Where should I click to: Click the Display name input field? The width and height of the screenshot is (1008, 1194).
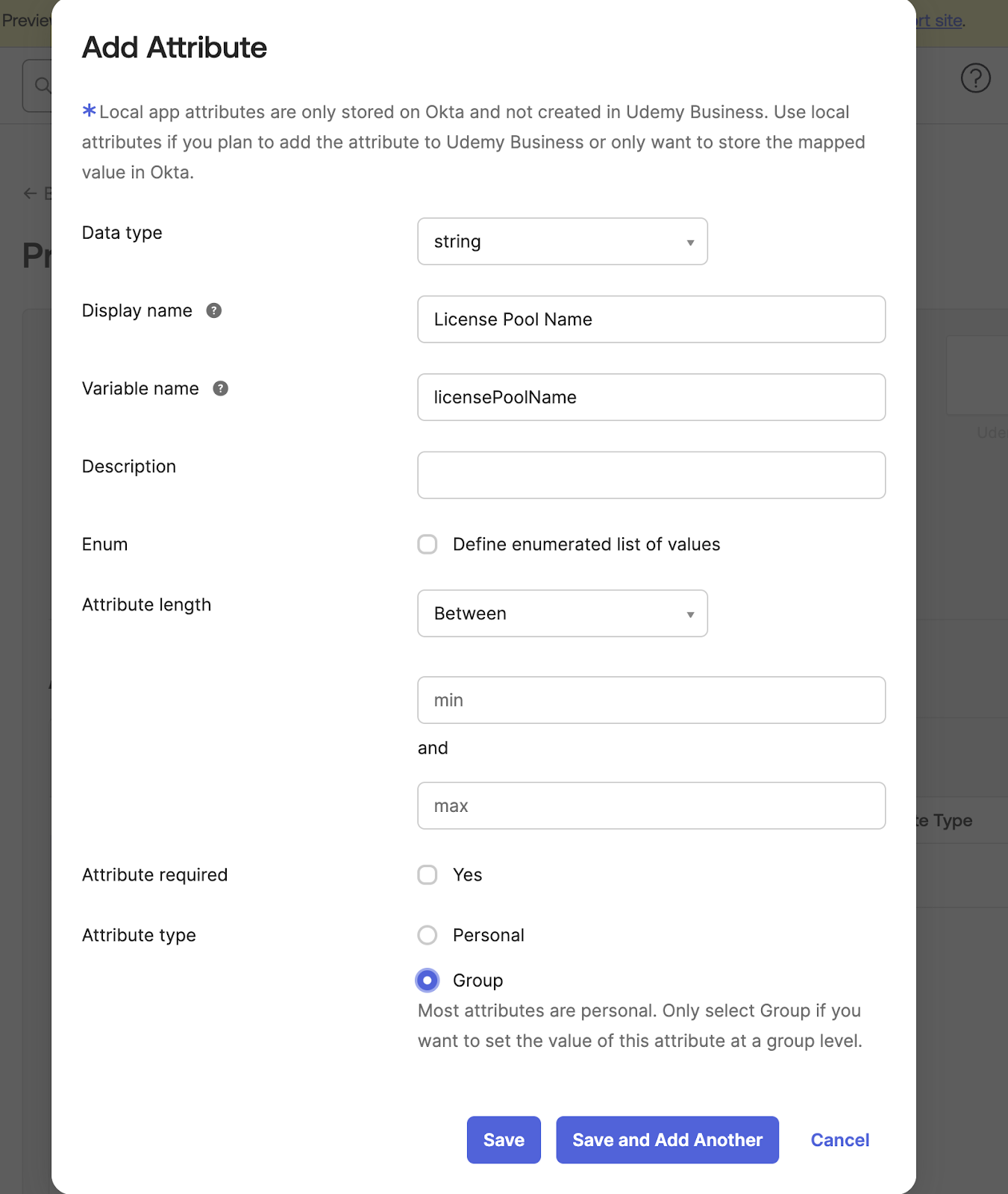pyautogui.click(x=651, y=319)
